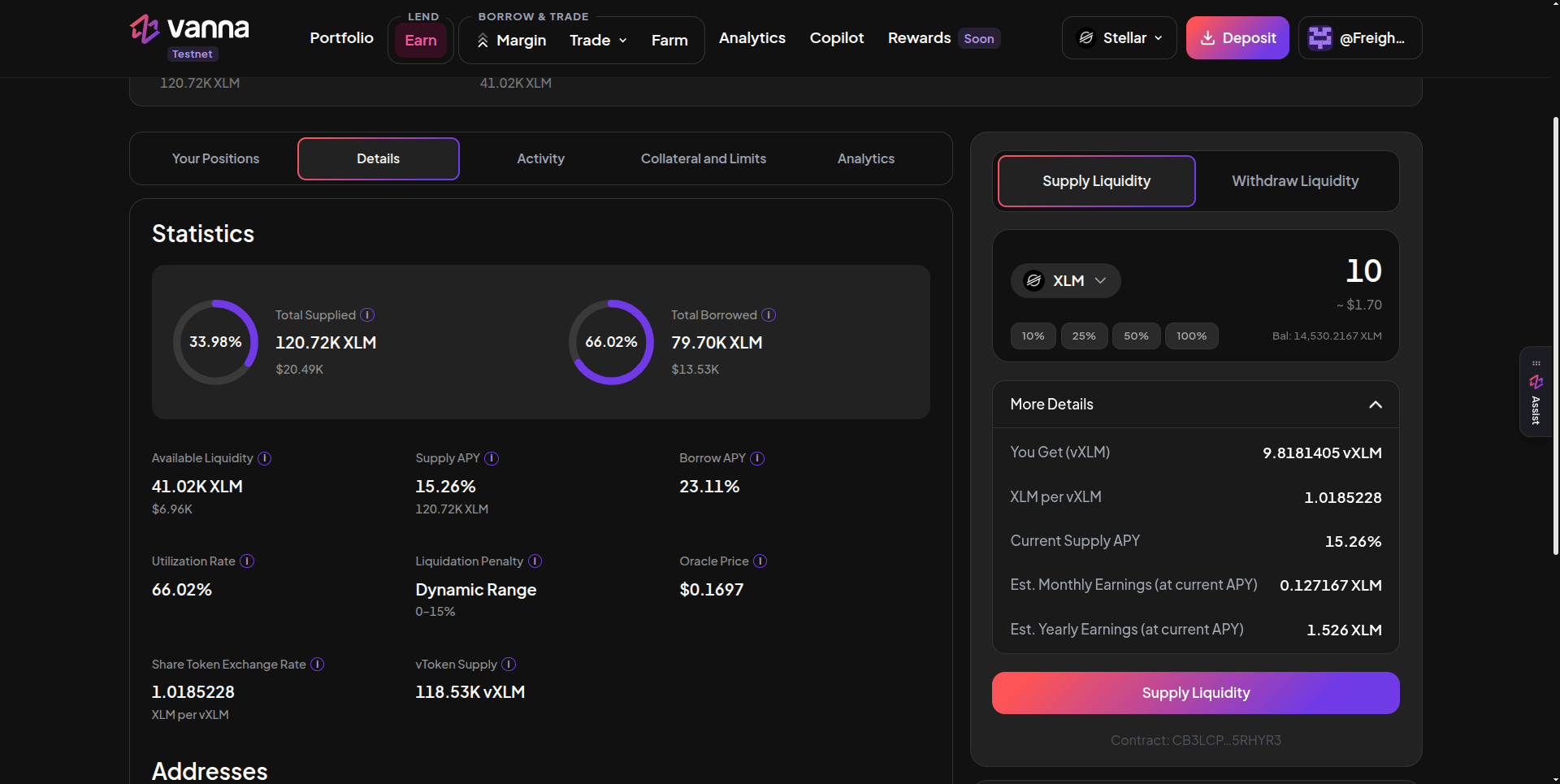Click Share Token Exchange Rate info icon
This screenshot has width=1560, height=784.
[318, 665]
